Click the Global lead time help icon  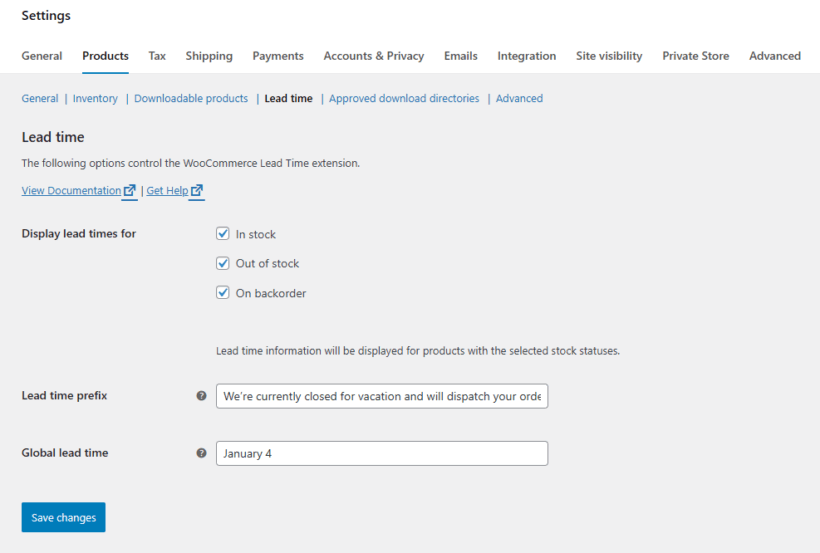click(x=202, y=453)
